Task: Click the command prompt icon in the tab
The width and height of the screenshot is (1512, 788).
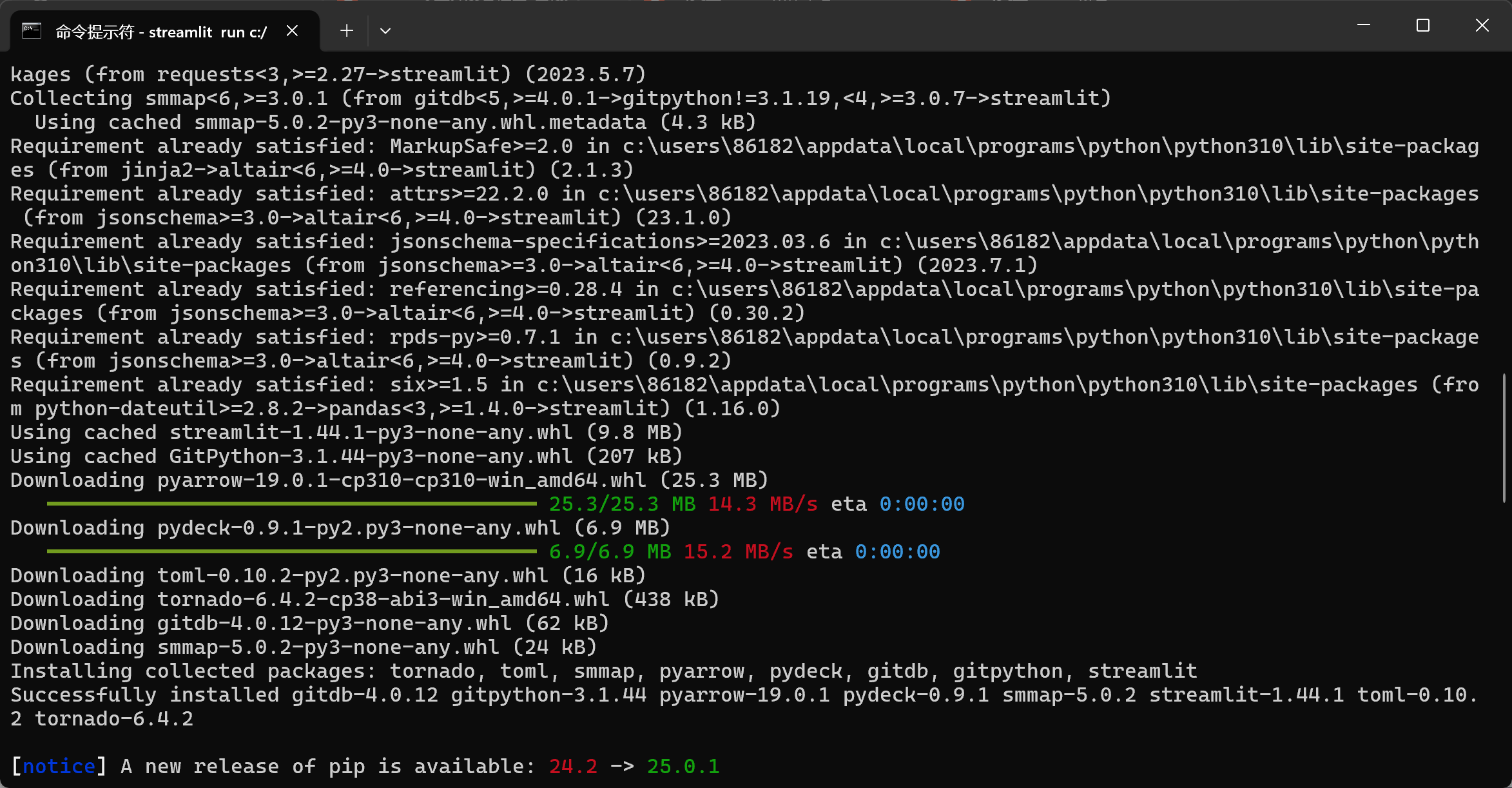Action: click(32, 31)
